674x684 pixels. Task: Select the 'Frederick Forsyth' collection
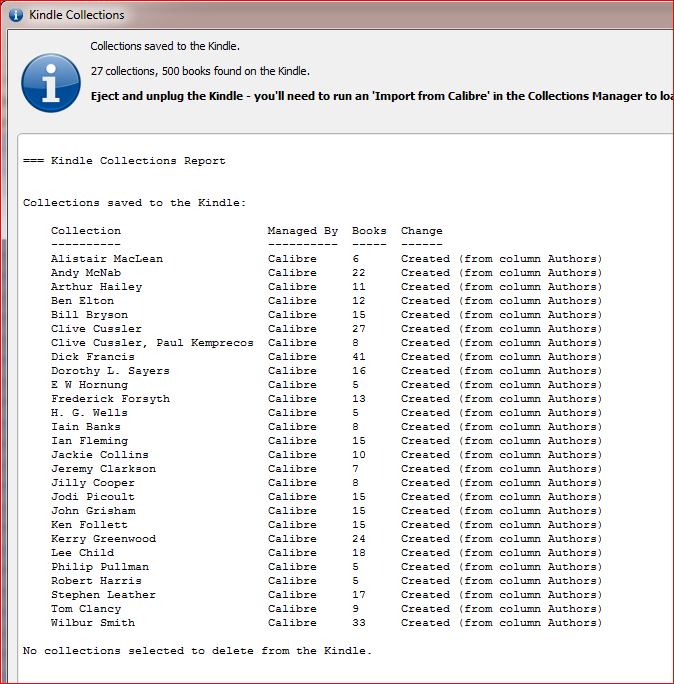click(x=110, y=398)
